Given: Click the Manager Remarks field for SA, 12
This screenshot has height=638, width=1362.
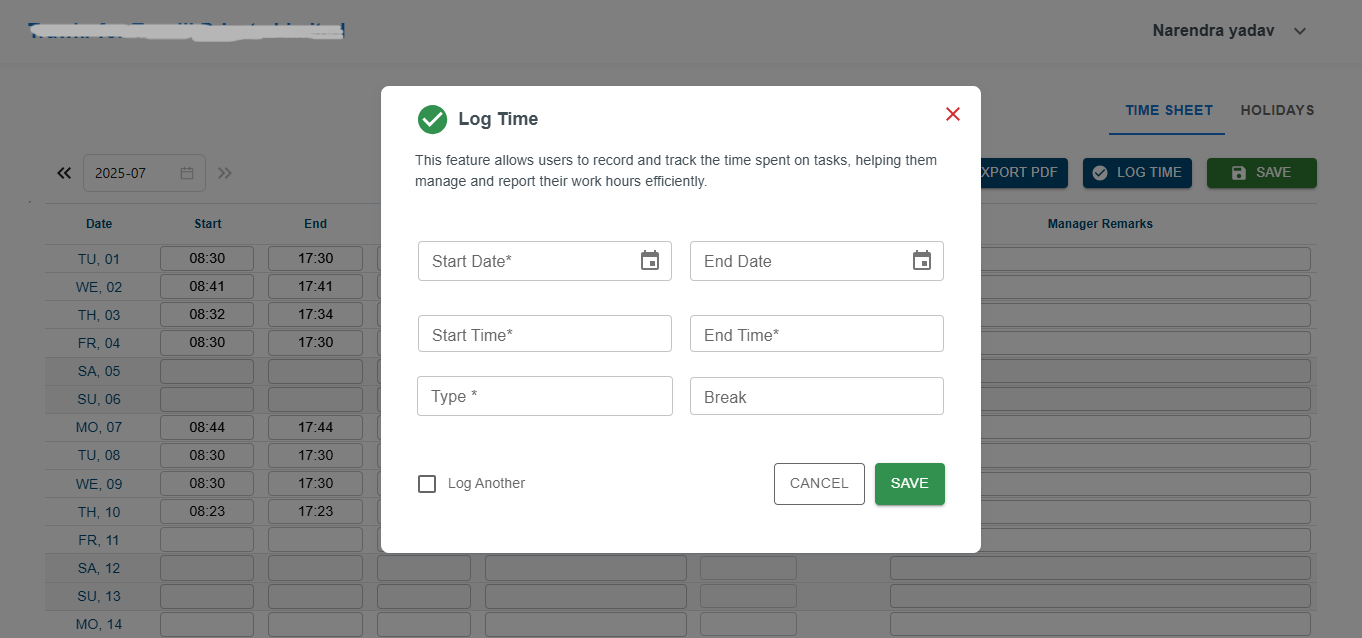Looking at the screenshot, I should [x=1100, y=568].
